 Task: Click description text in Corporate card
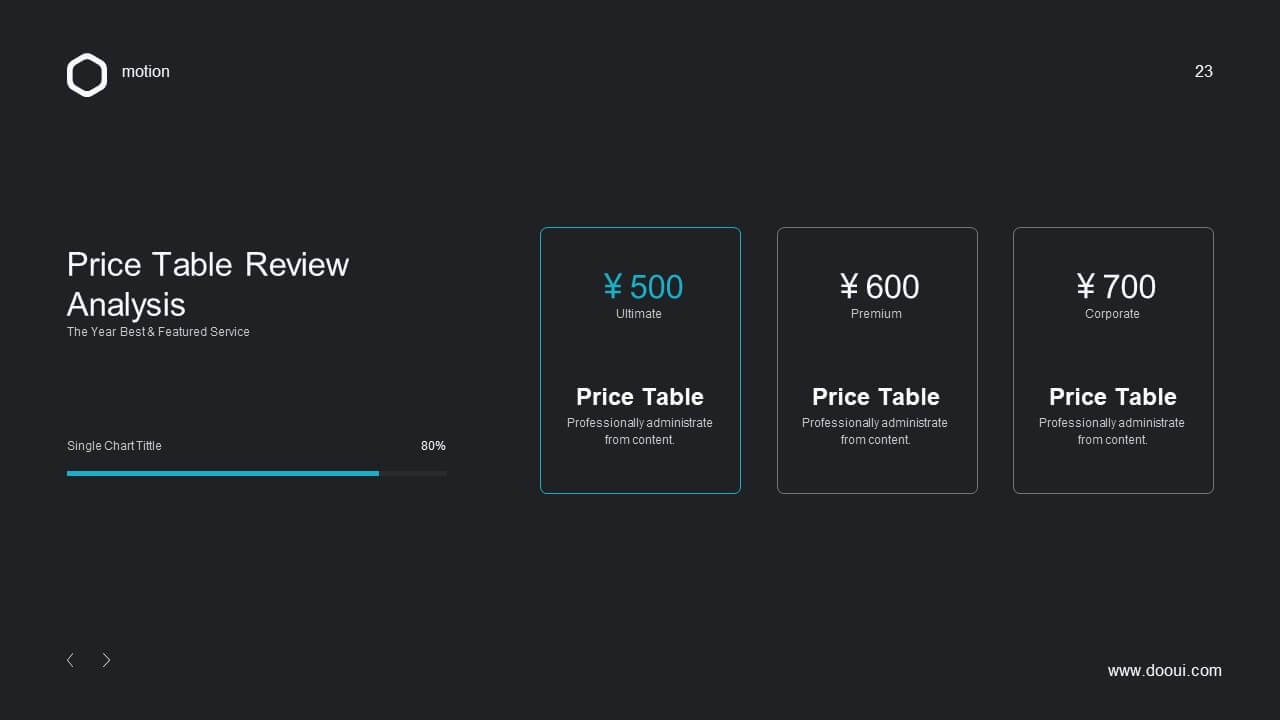pos(1112,431)
